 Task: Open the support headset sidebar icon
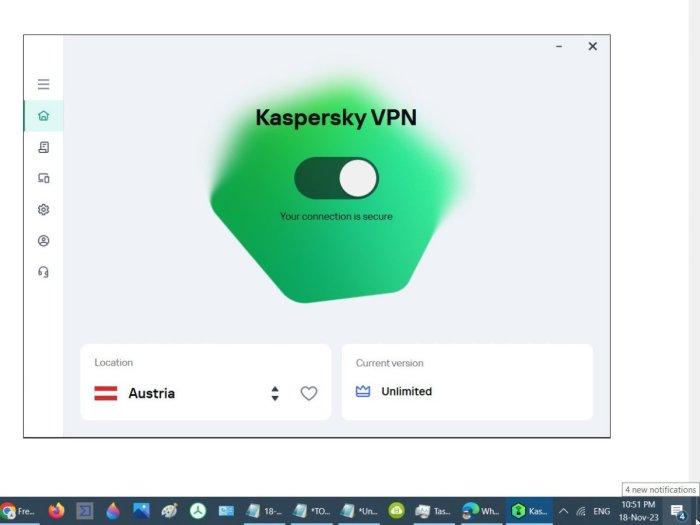[43, 272]
